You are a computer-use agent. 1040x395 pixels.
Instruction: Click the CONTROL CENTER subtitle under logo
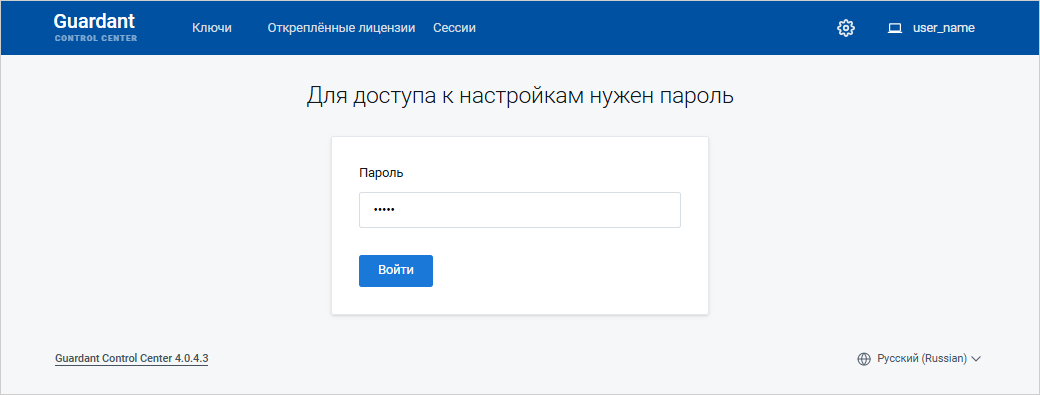tap(96, 38)
